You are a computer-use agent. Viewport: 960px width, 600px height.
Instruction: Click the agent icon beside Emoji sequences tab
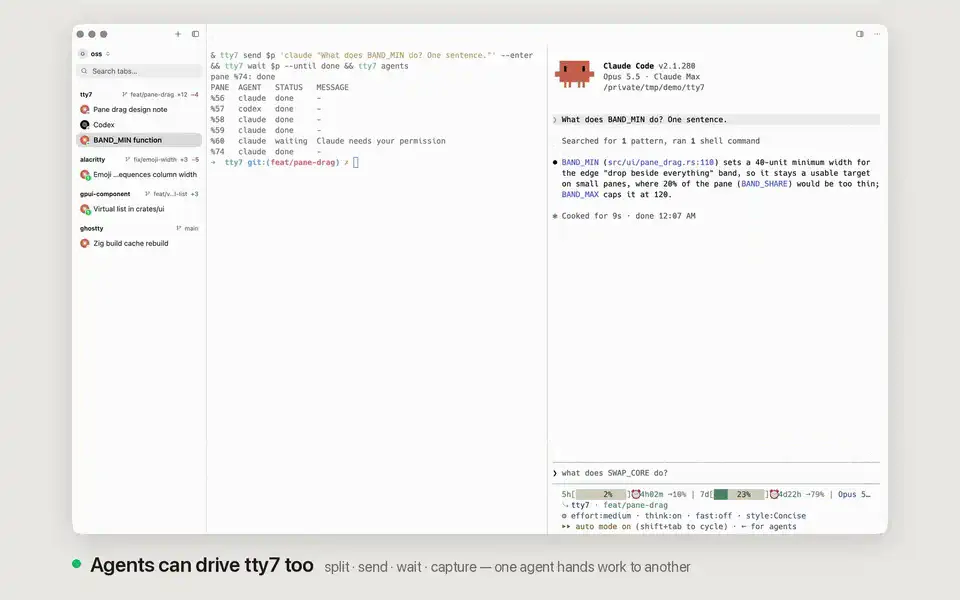point(85,175)
